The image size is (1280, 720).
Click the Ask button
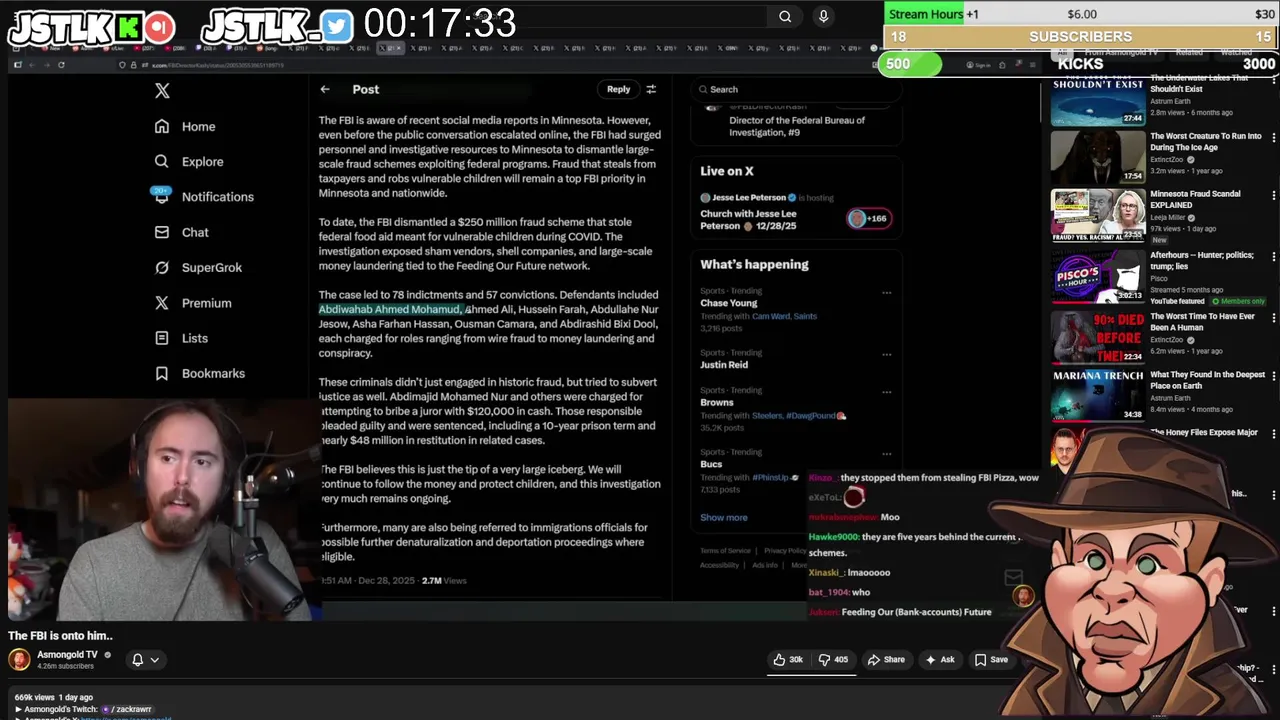point(940,660)
